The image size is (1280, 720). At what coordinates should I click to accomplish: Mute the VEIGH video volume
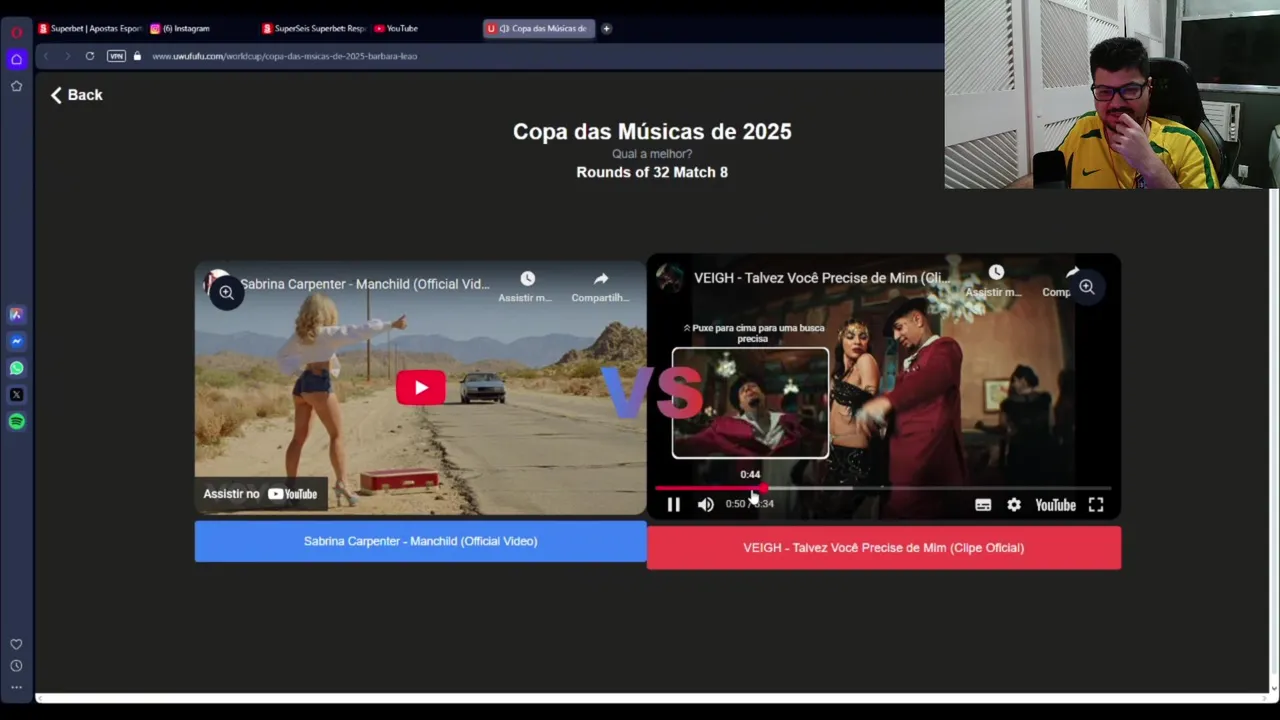coord(706,505)
